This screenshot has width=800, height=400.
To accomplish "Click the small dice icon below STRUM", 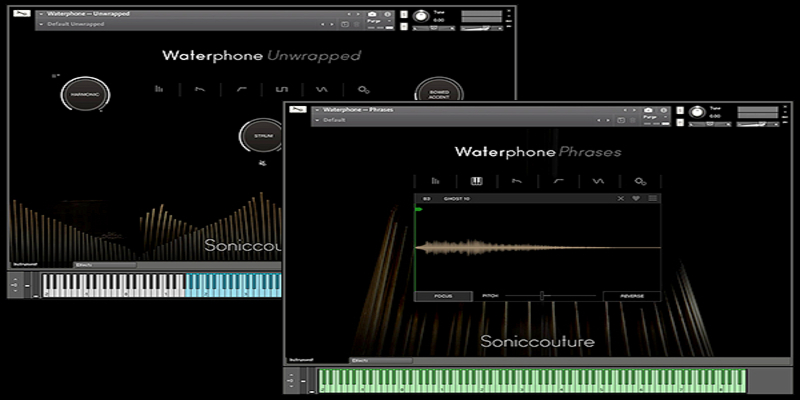I will click(262, 163).
